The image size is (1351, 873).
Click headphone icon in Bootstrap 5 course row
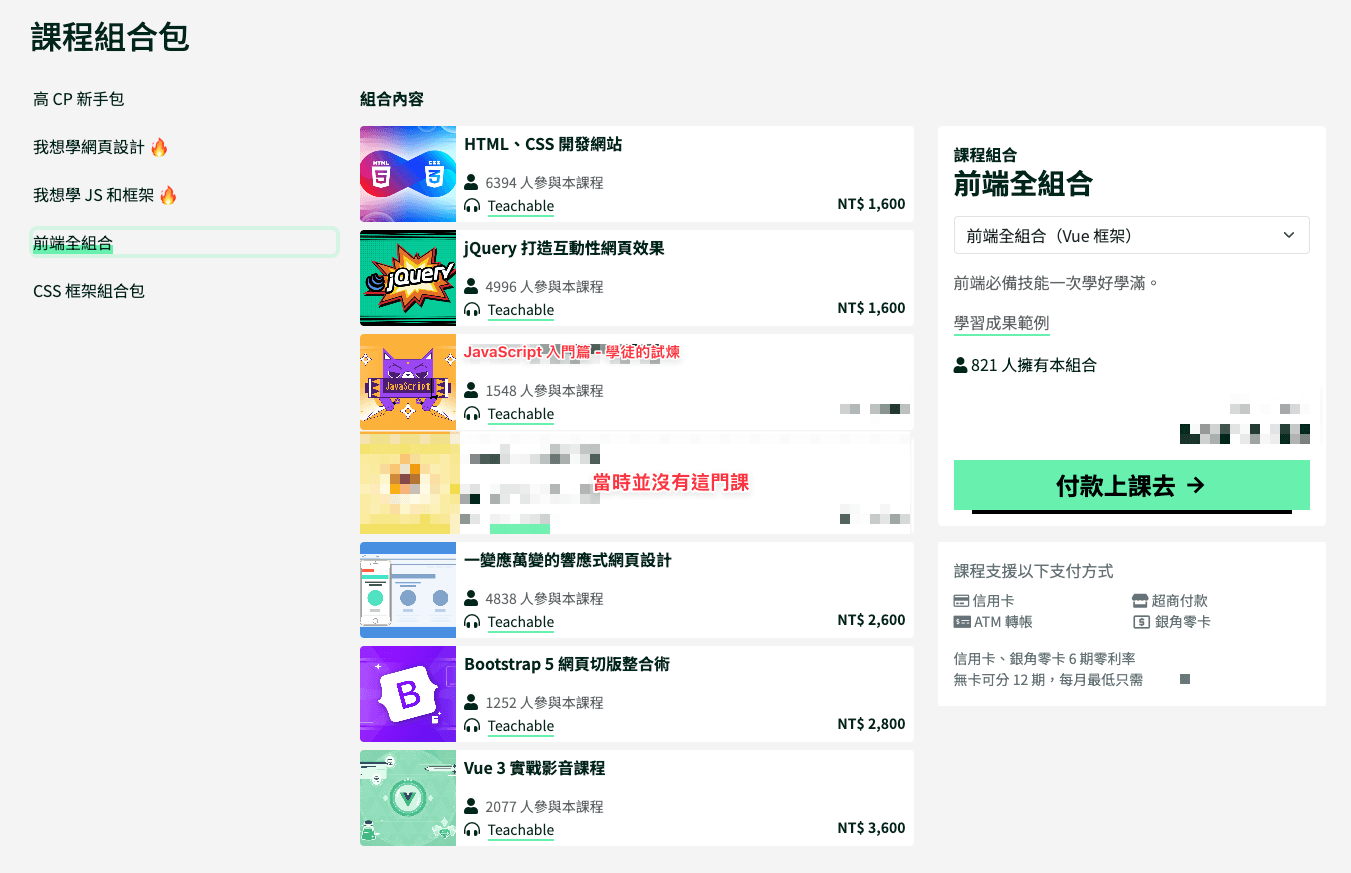point(472,726)
